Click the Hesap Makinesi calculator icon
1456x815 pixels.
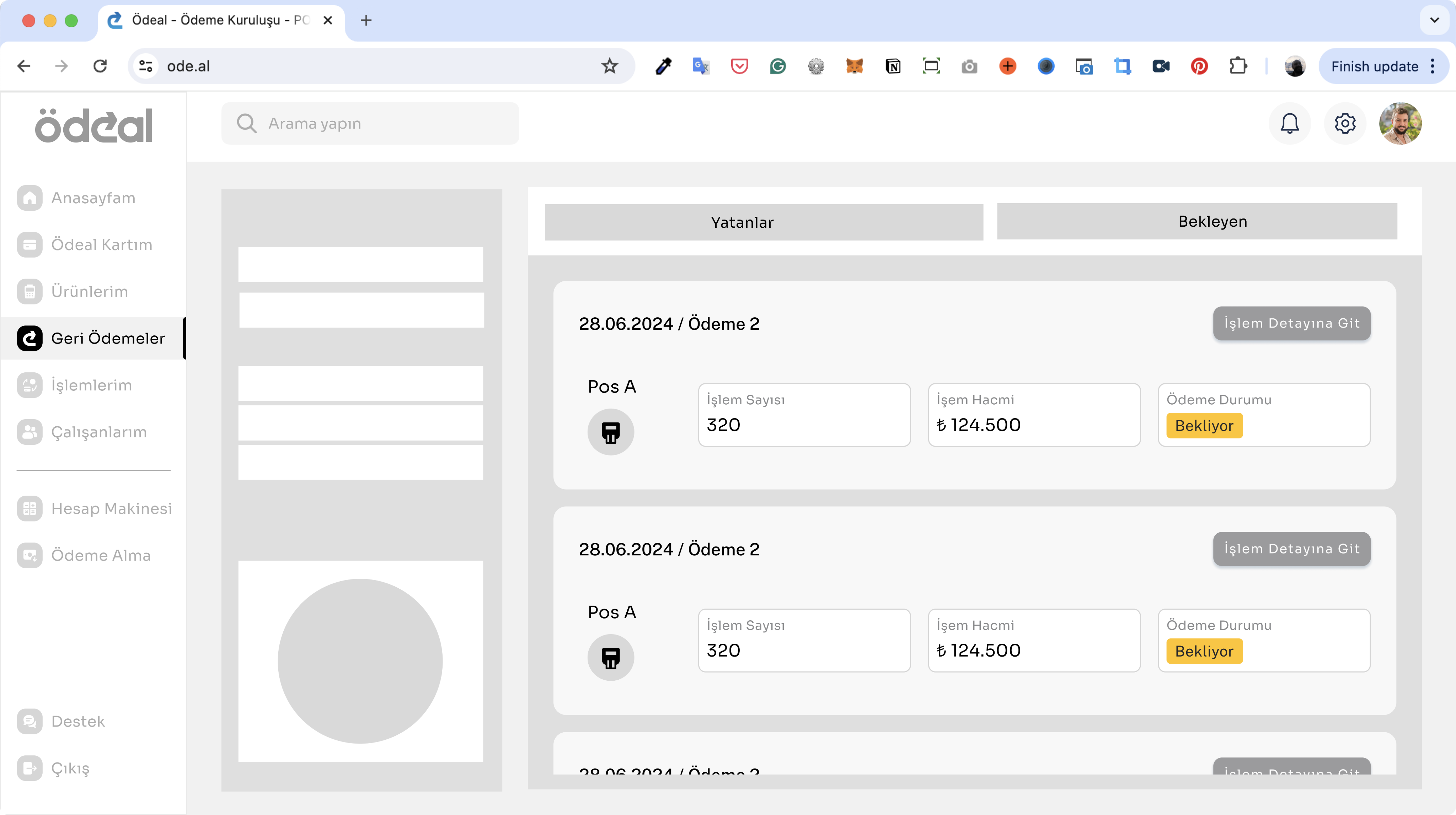click(x=30, y=508)
